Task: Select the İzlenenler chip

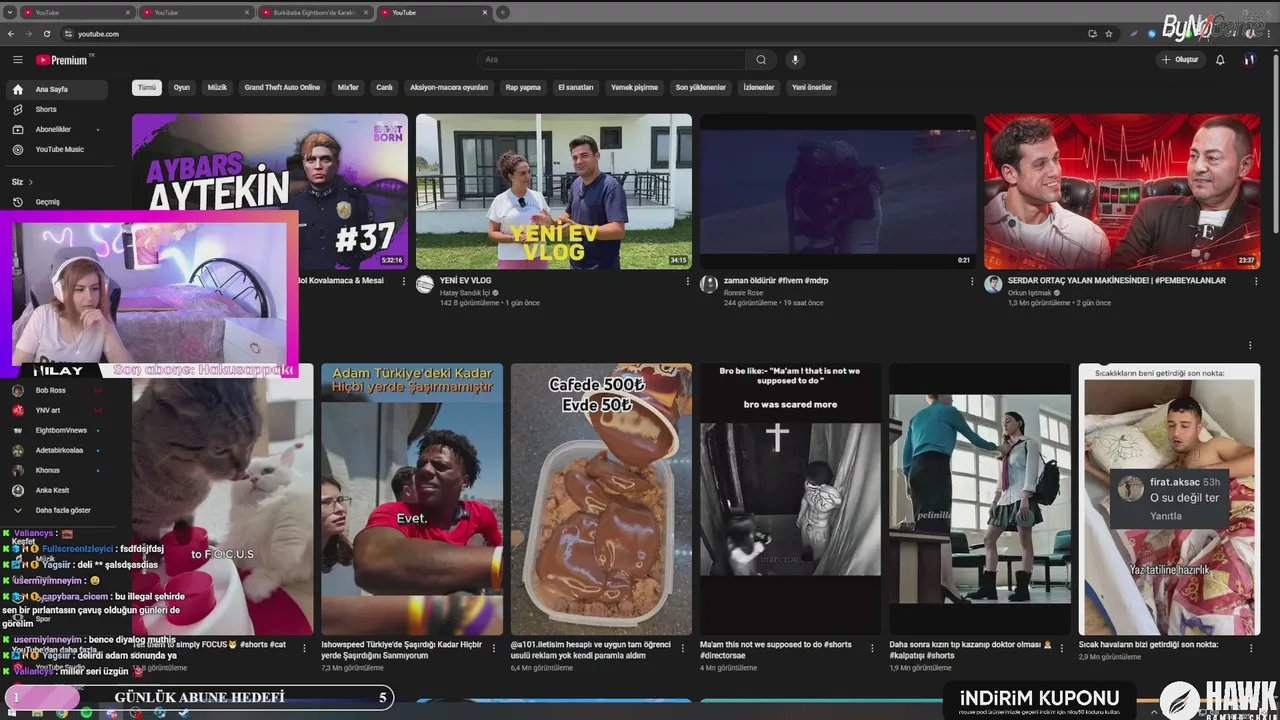Action: 759,87
